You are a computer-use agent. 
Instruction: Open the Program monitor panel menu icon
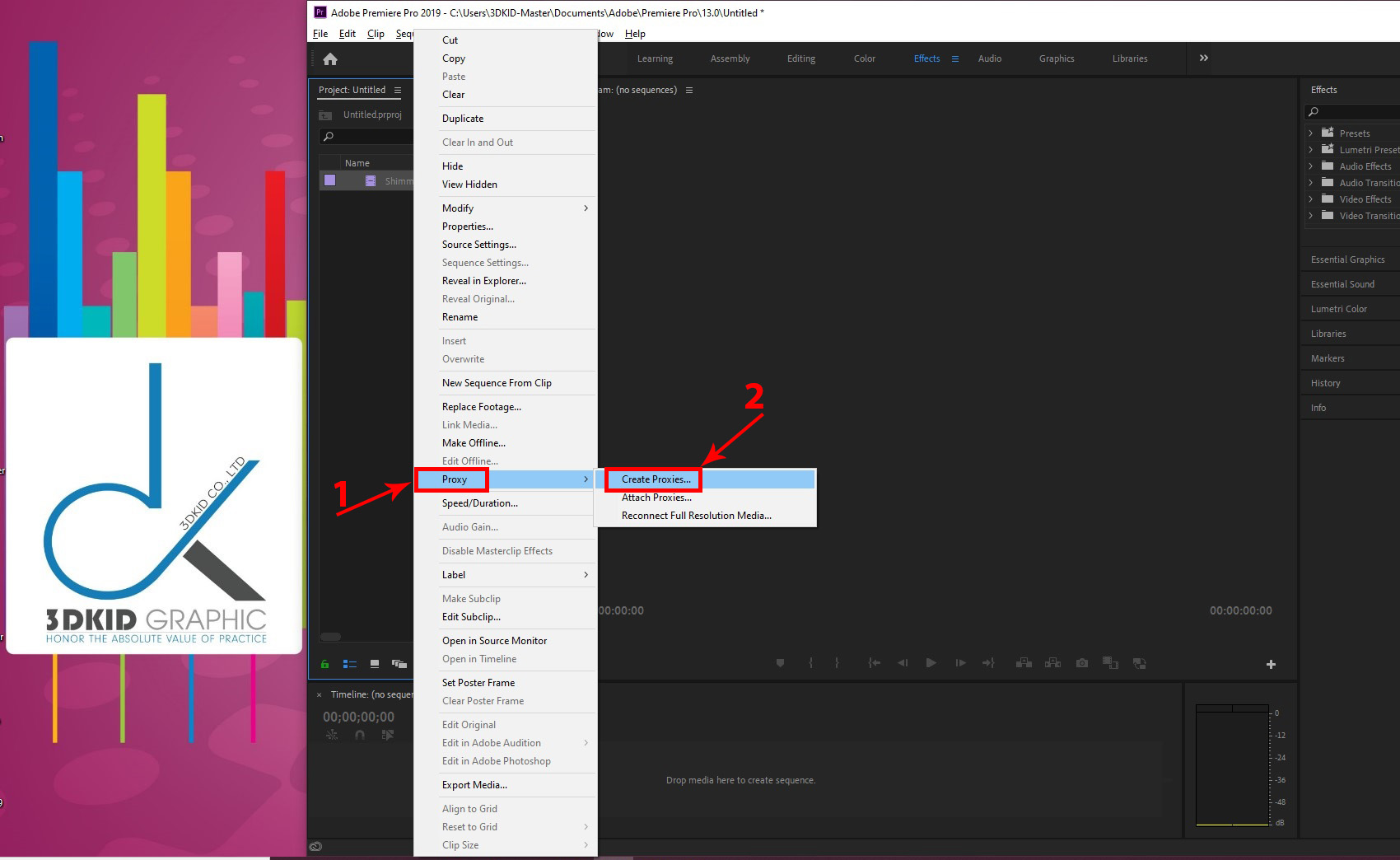coord(689,90)
